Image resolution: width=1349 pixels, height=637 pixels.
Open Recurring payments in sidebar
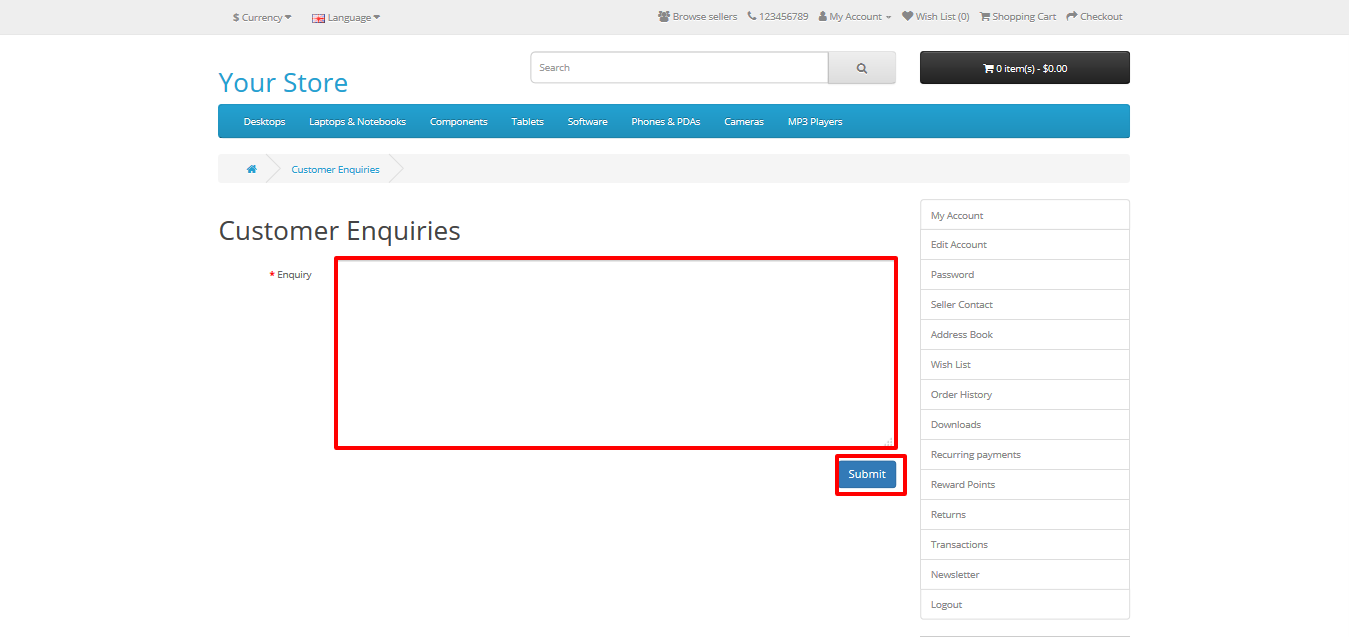pos(1025,455)
